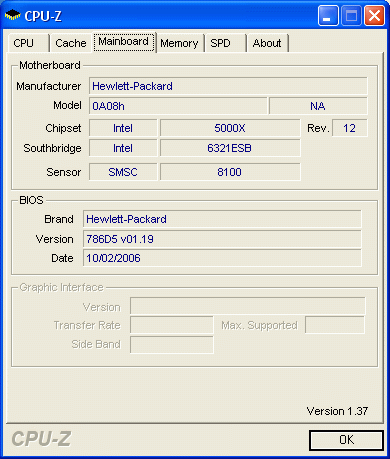Switch to the CPU tab
This screenshot has height=459, width=390.
(x=29, y=43)
